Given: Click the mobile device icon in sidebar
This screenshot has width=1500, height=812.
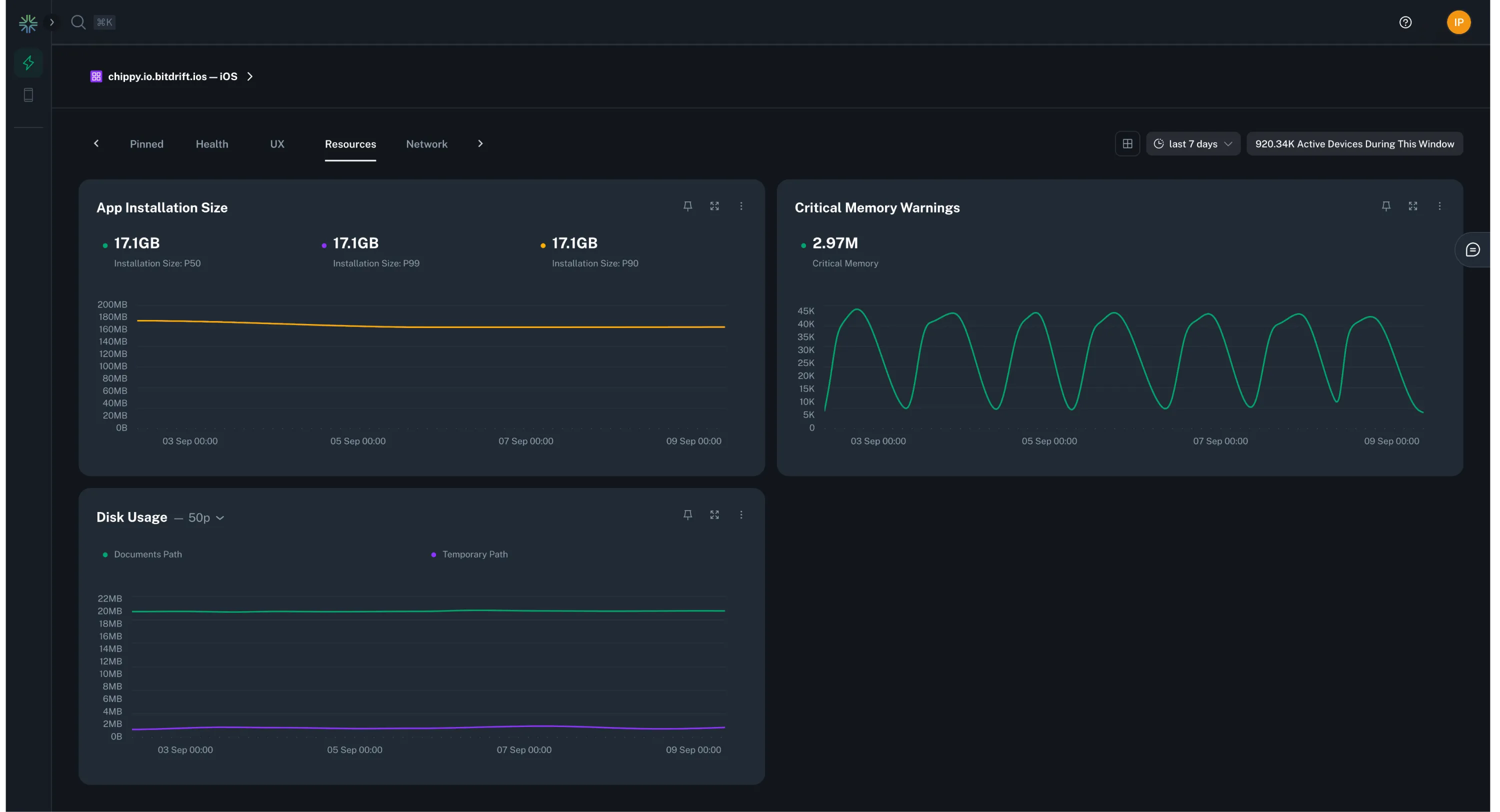Looking at the screenshot, I should click(x=27, y=95).
